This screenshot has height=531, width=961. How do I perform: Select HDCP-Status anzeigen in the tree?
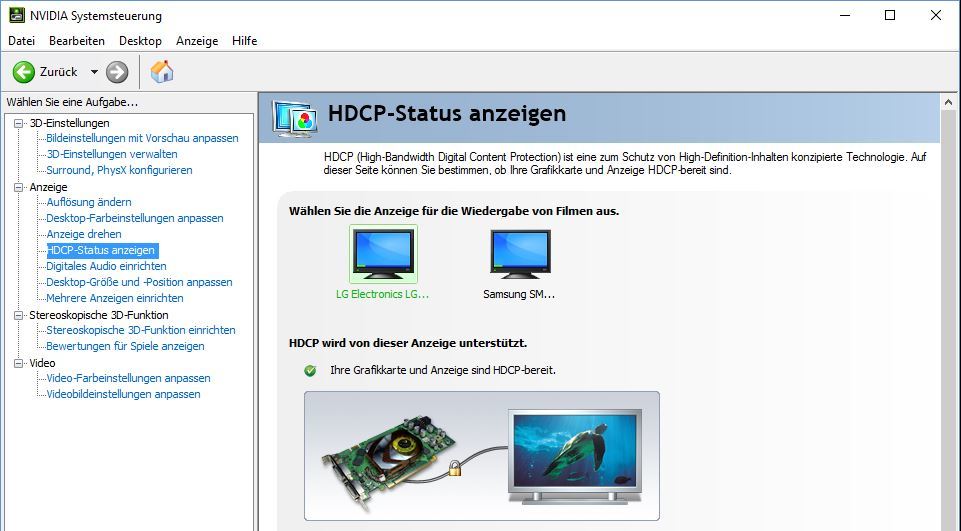tap(102, 250)
